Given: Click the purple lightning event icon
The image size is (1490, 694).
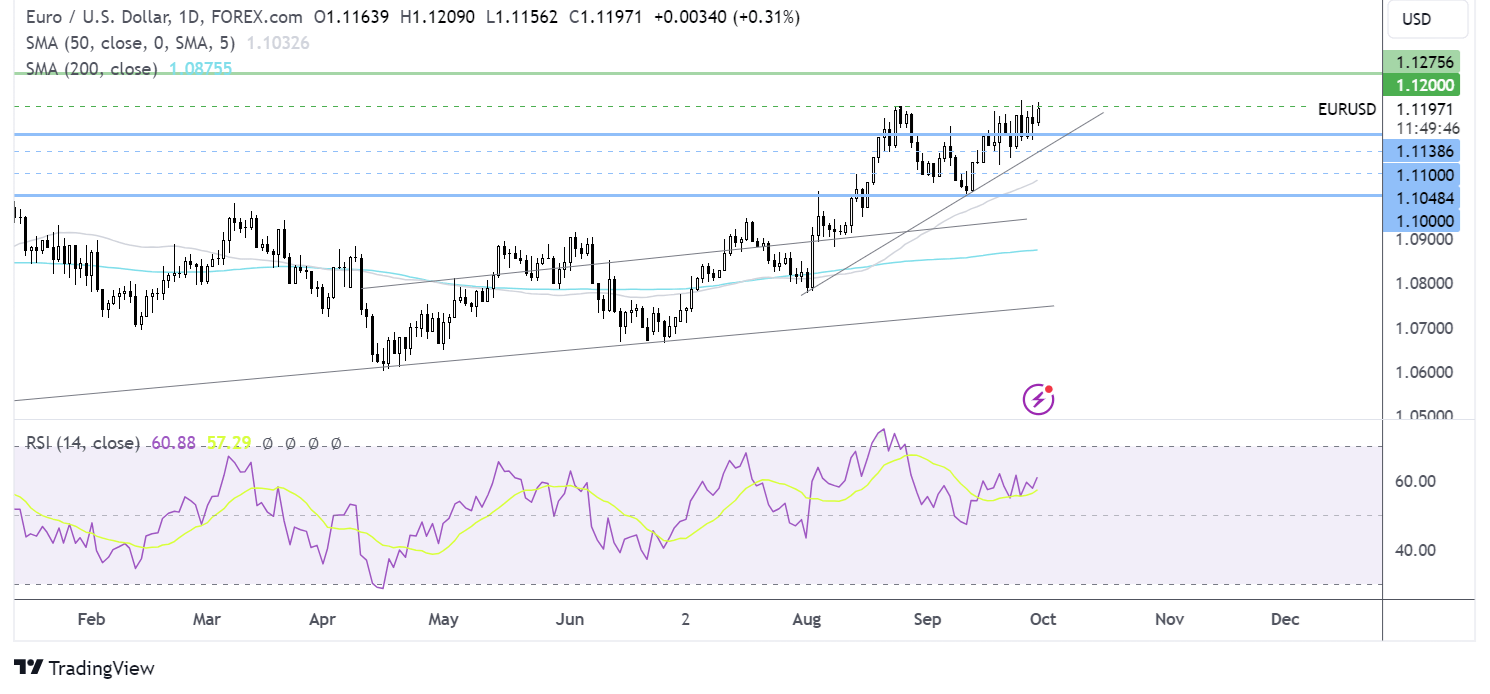Looking at the screenshot, I should tap(1039, 399).
